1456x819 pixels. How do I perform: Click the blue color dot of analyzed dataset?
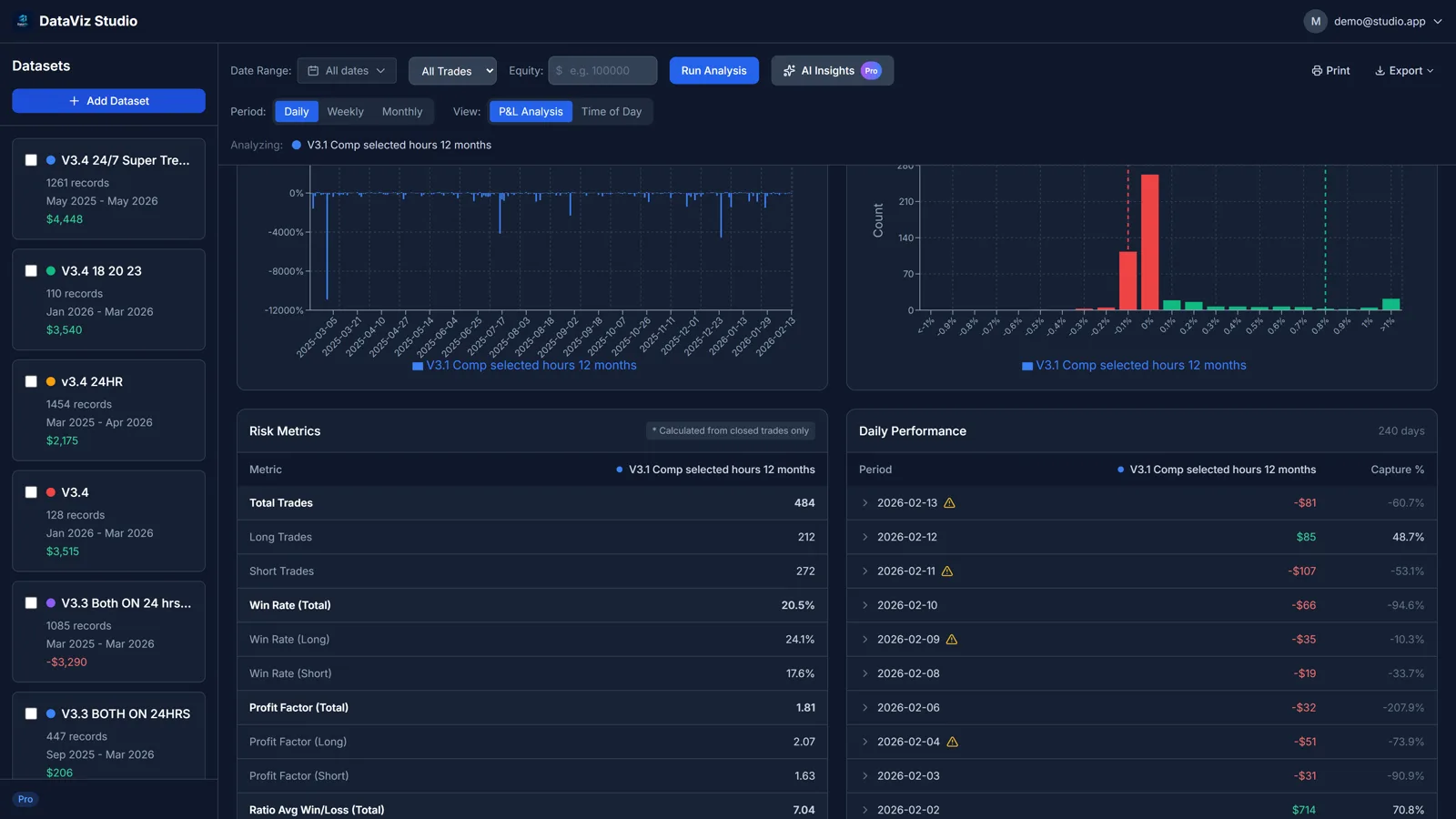pyautogui.click(x=297, y=146)
